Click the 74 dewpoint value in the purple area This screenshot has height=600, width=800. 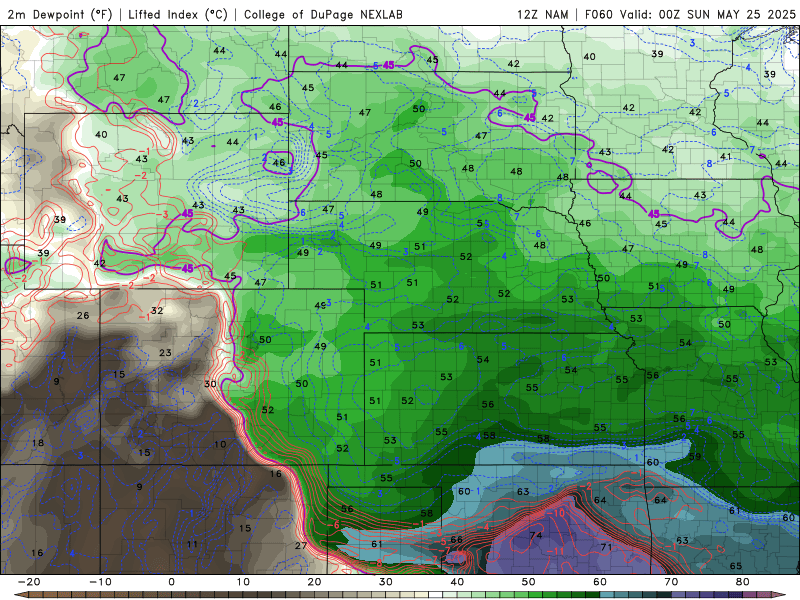tap(536, 535)
